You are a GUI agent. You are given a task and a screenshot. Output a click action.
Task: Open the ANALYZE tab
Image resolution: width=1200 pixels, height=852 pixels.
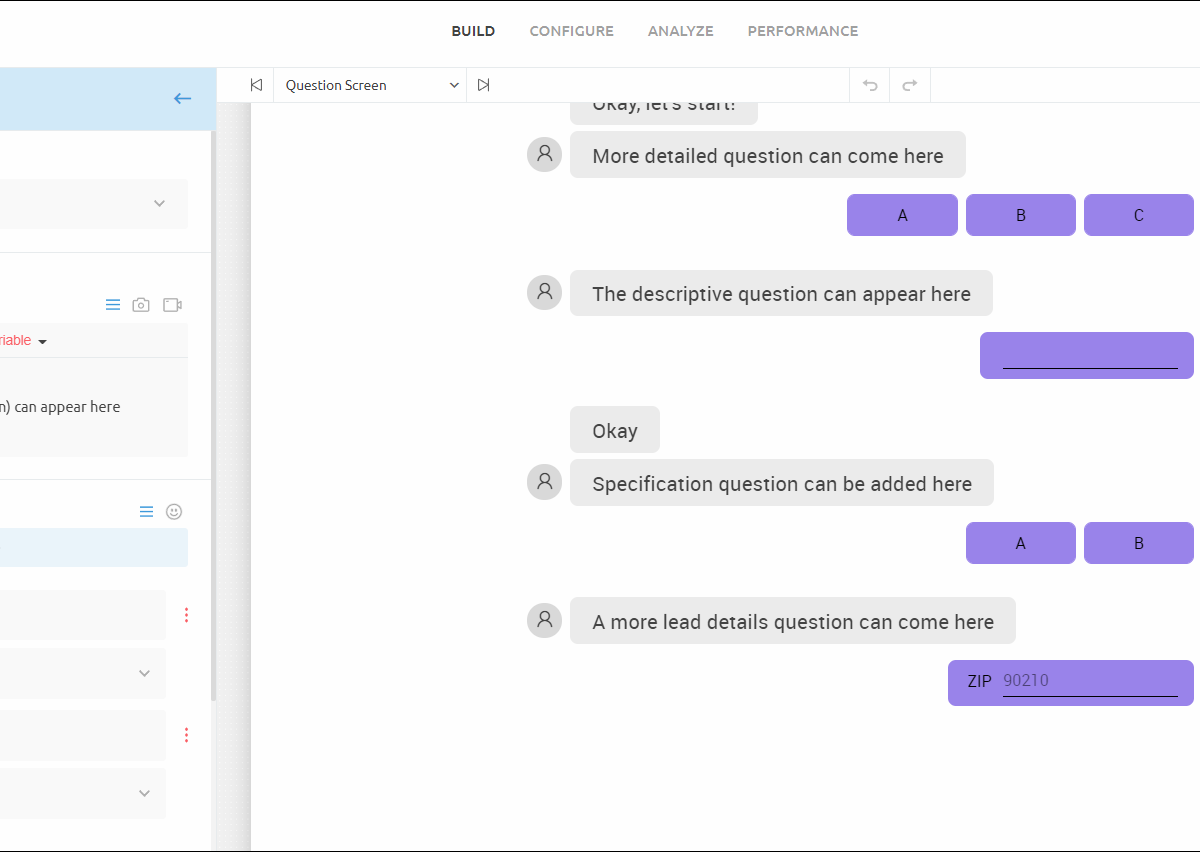[680, 31]
